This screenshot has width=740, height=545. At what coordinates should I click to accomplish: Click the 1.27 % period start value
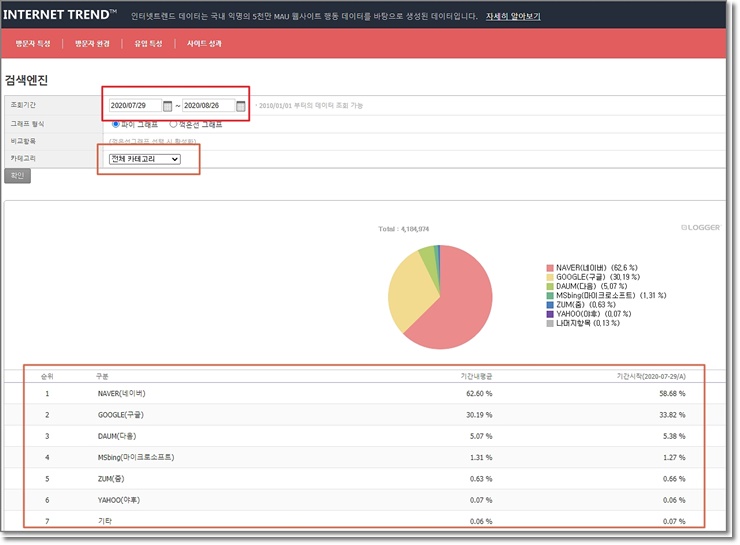pos(674,457)
